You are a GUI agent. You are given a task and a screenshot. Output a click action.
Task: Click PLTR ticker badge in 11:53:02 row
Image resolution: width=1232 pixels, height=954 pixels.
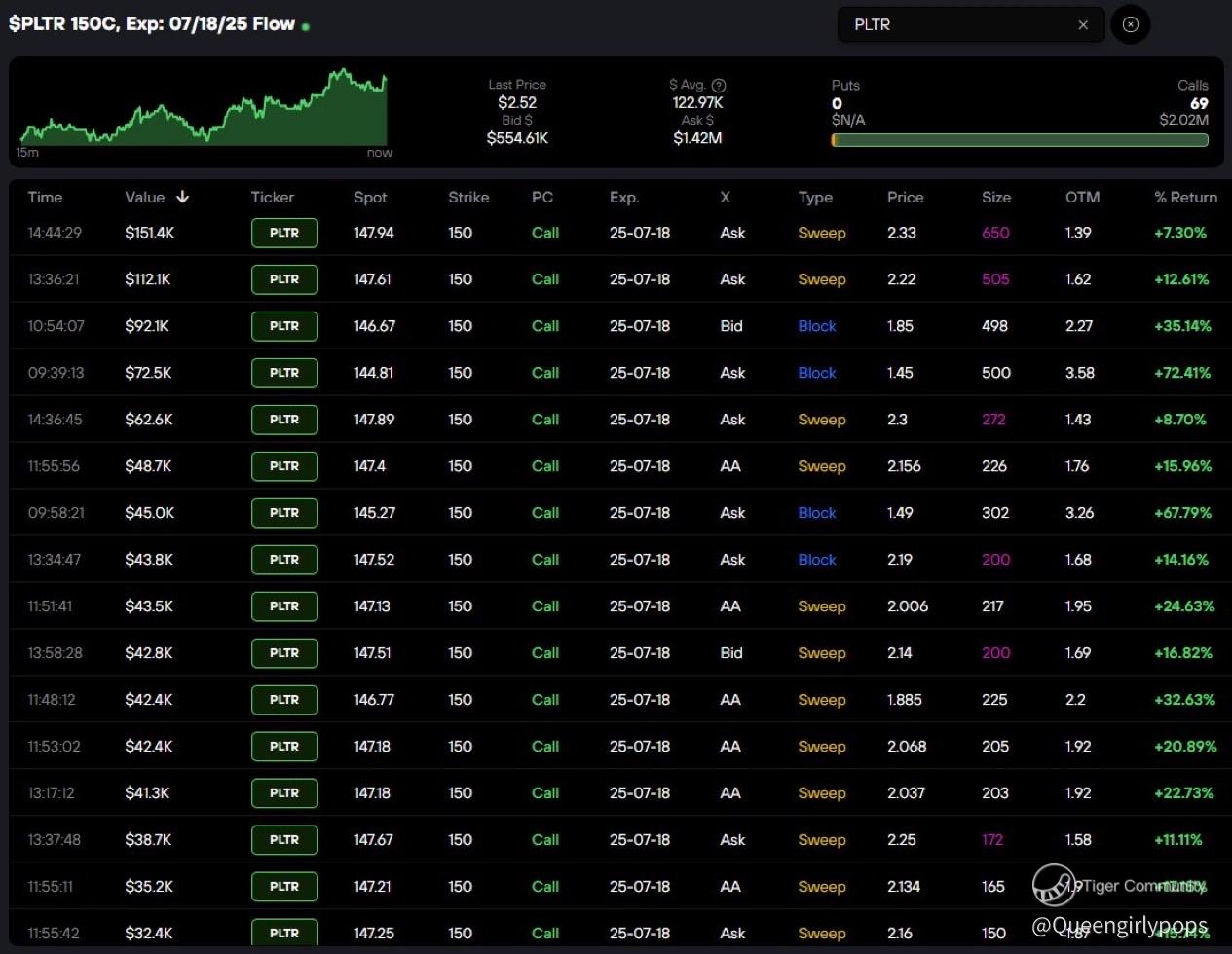pos(284,747)
